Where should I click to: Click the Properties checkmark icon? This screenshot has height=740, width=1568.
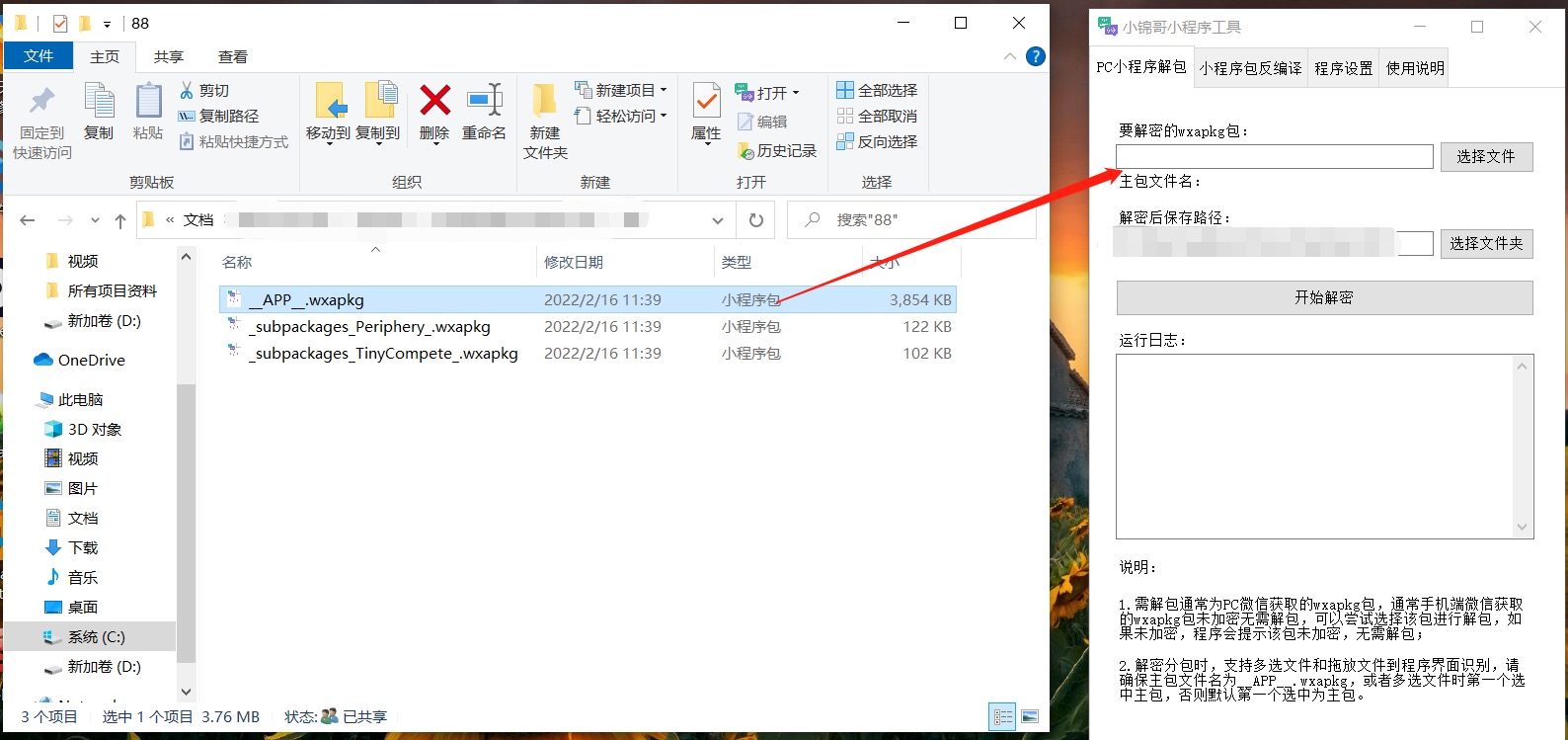706,101
